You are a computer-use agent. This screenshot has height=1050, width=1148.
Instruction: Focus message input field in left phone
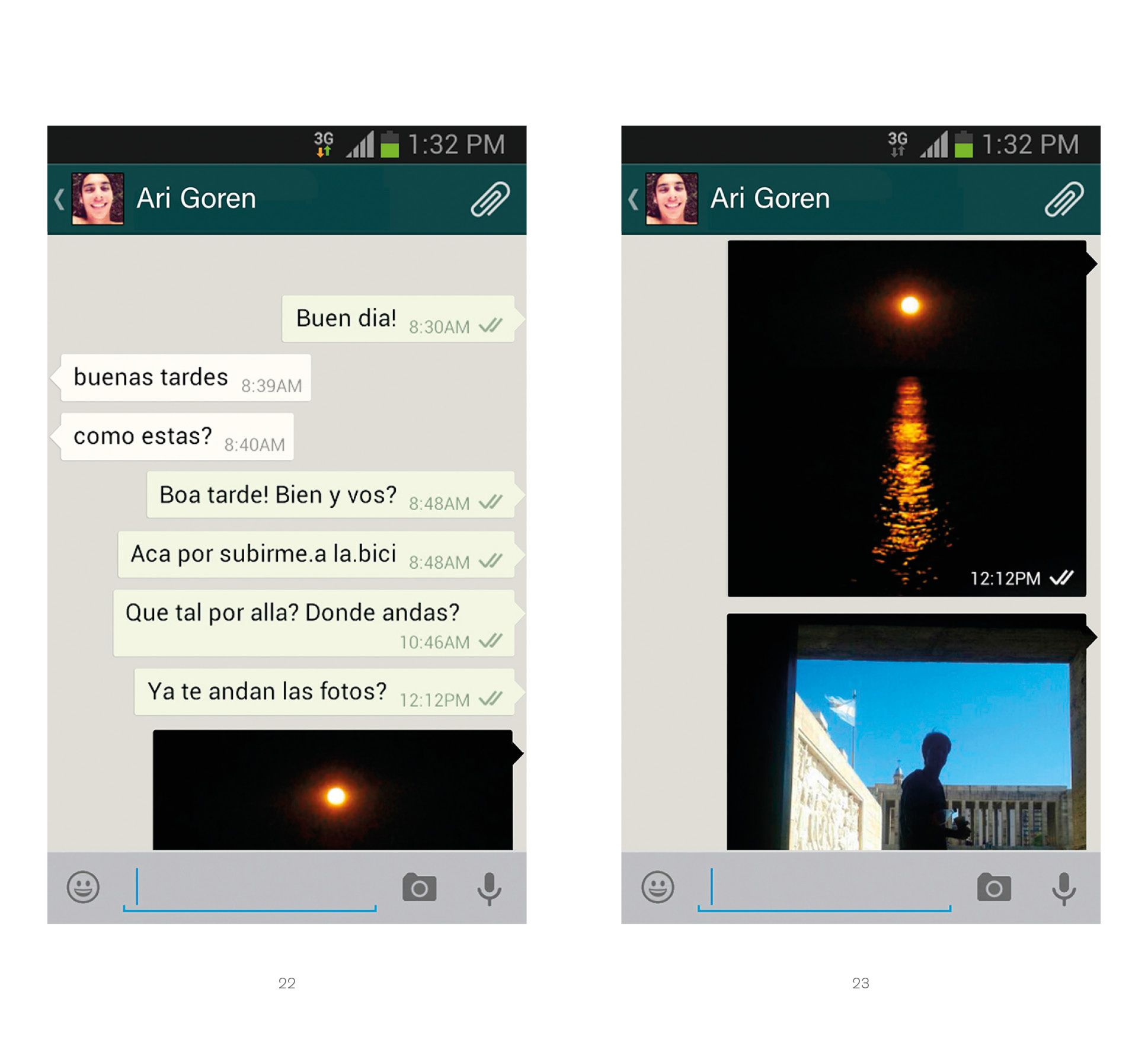pos(250,889)
